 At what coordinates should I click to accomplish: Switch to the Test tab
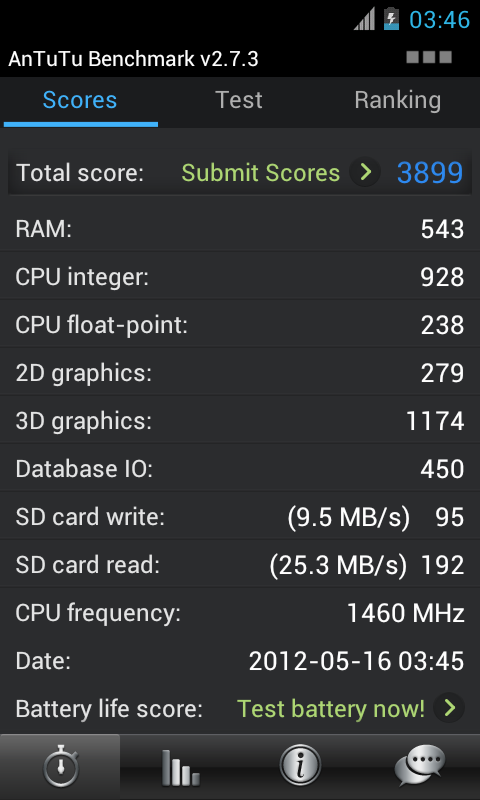coord(239,100)
